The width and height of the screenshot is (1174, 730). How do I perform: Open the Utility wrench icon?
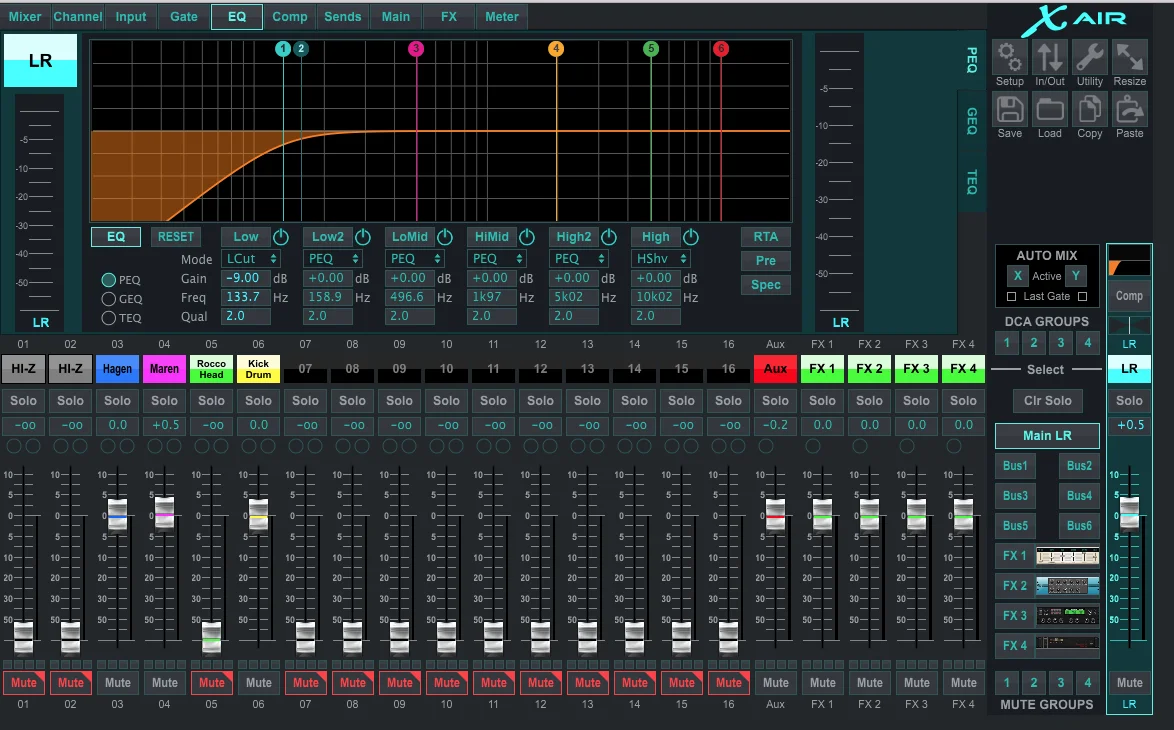(x=1090, y=58)
